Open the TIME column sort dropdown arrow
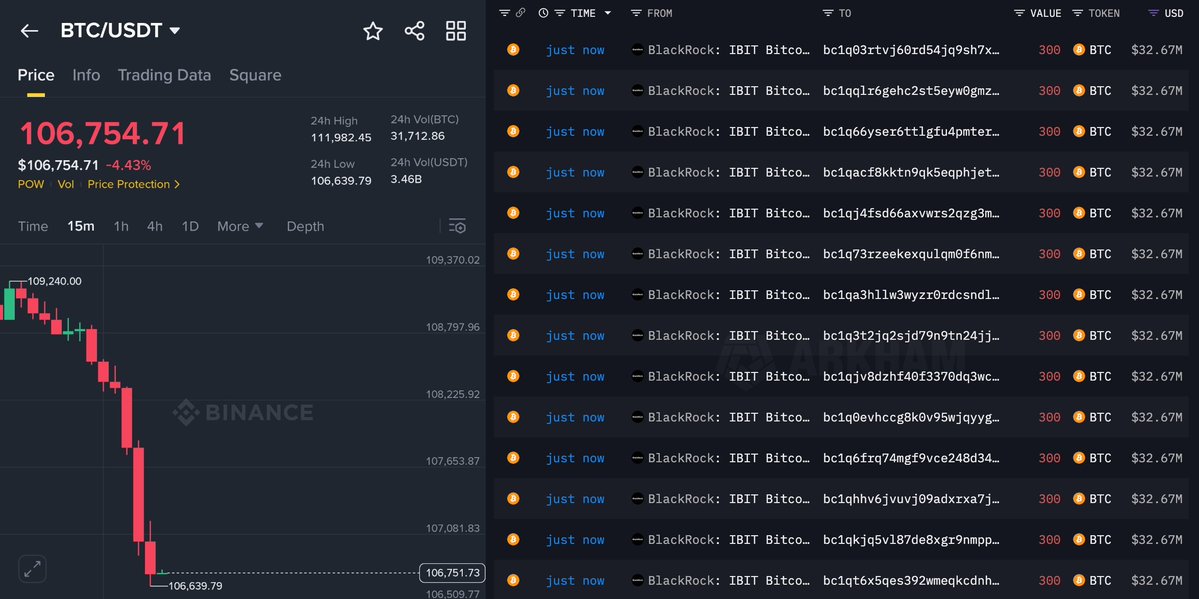 click(608, 13)
